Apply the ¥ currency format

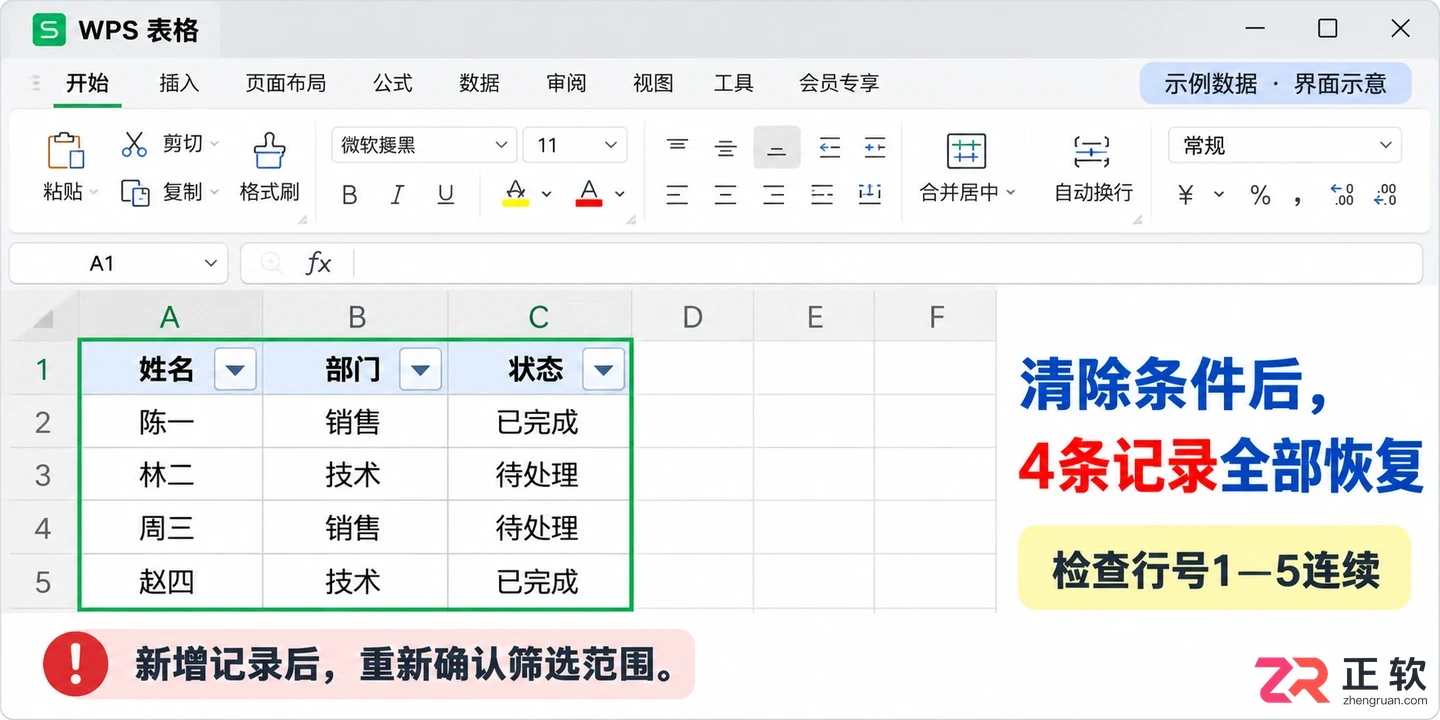(1186, 195)
